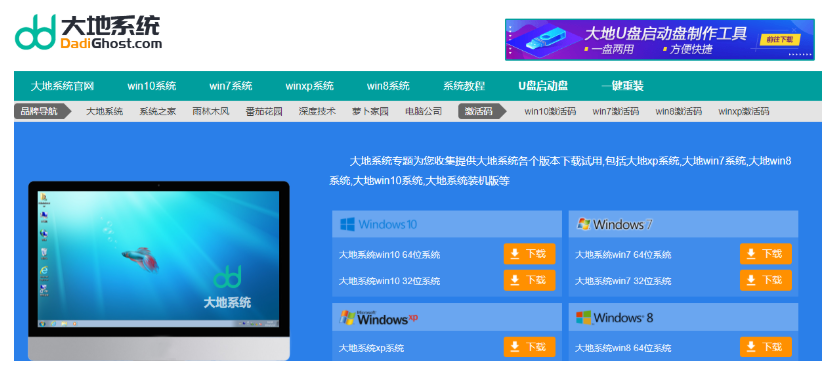Viewport: 839px width, 373px height.
Task: Download 大地系统win10 32位系统
Action: point(529,280)
